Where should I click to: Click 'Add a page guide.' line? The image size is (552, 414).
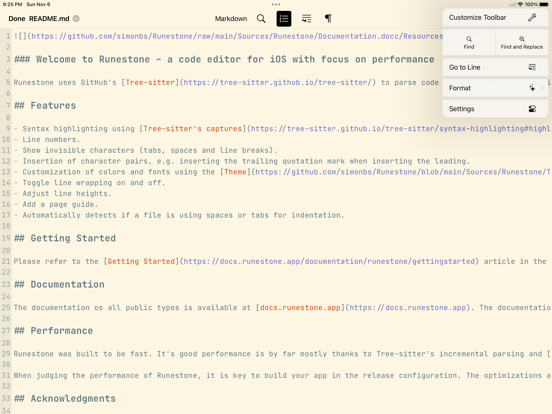[x=60, y=205]
